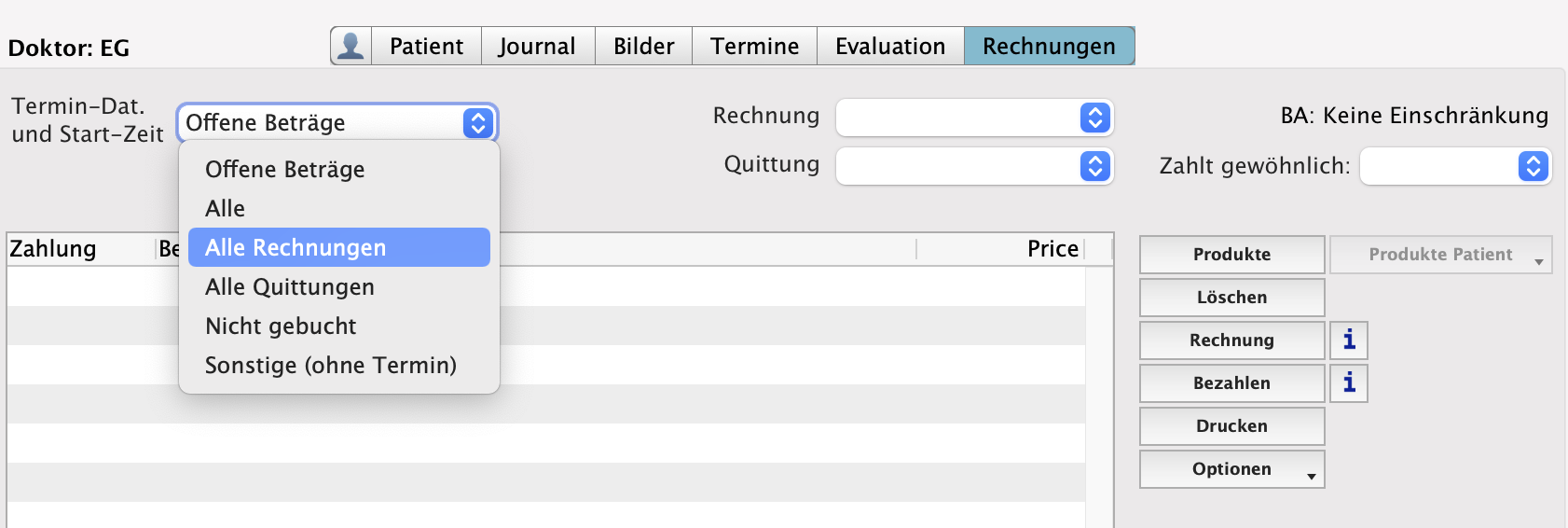This screenshot has width=1568, height=528.
Task: Open the Optionen dropdown button
Action: 1231,469
